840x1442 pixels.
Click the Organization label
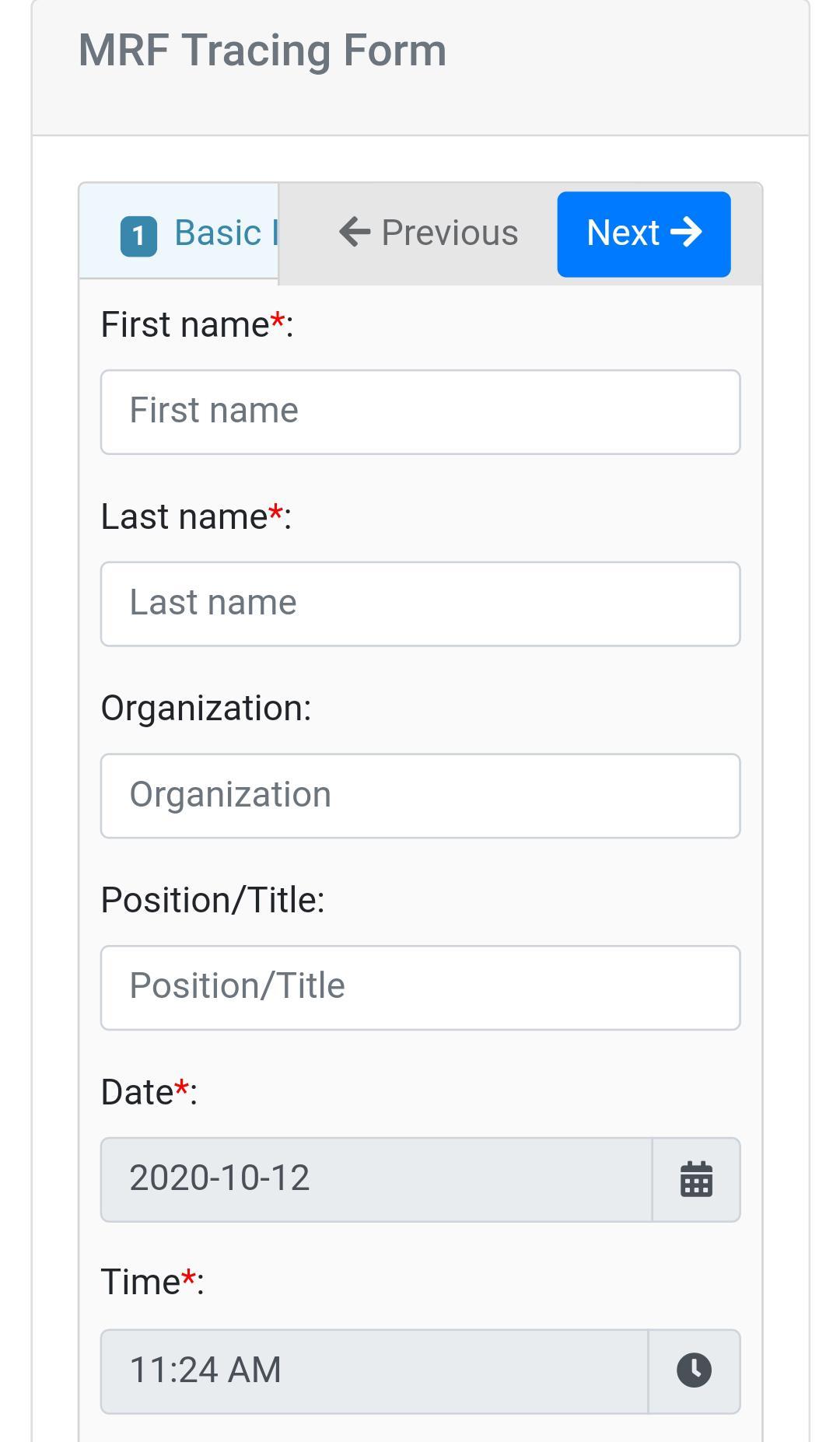(x=206, y=709)
